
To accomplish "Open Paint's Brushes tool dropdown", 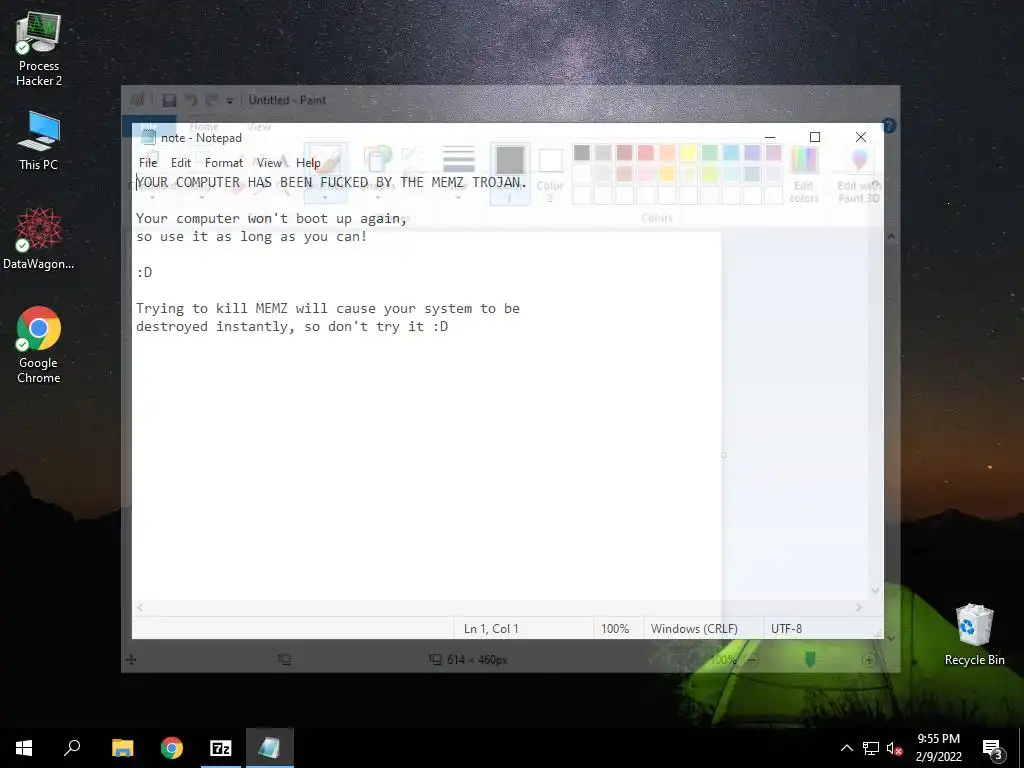I will click(x=325, y=172).
